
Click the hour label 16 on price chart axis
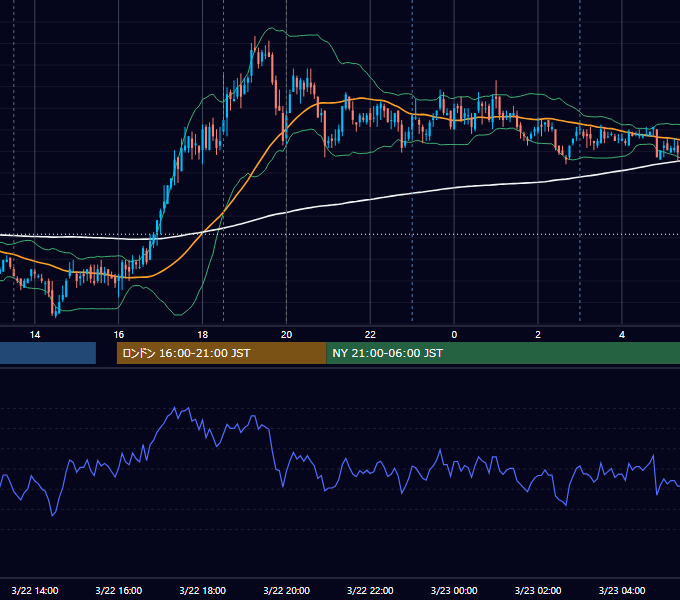pos(118,335)
